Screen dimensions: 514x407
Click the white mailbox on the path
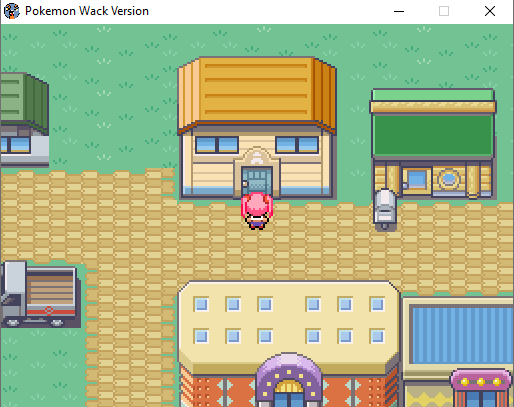[x=385, y=210]
